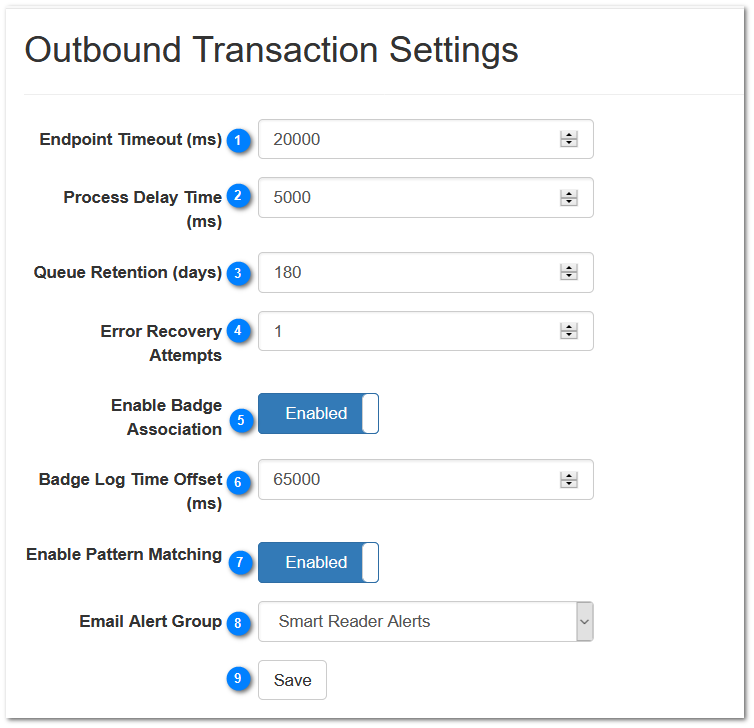Viewport: 754px width, 728px height.
Task: Click the Endpoint Timeout spinner arrows
Action: pos(569,140)
